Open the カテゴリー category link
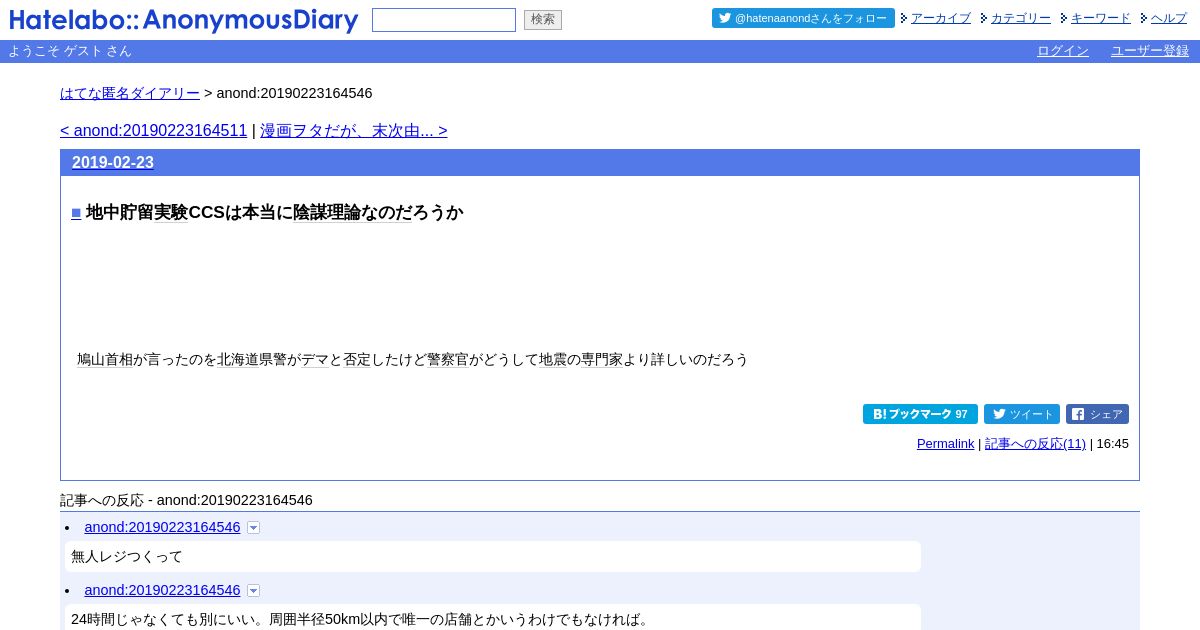Viewport: 1200px width, 630px height. click(x=1021, y=18)
